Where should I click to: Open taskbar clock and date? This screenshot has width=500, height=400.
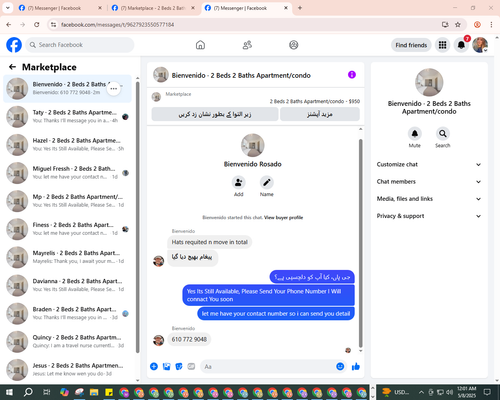coord(466,392)
